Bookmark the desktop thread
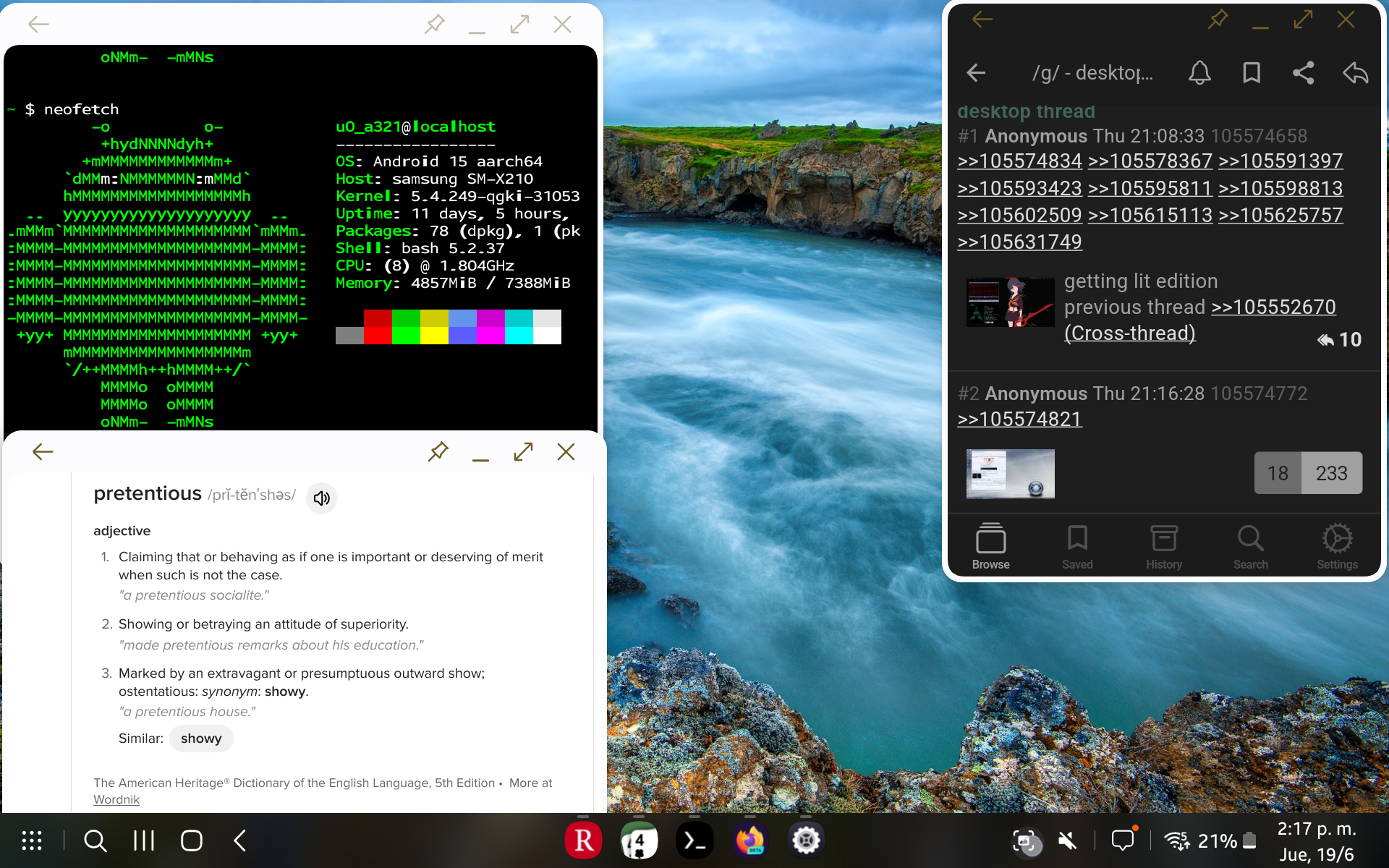The height and width of the screenshot is (868, 1389). 1252,72
